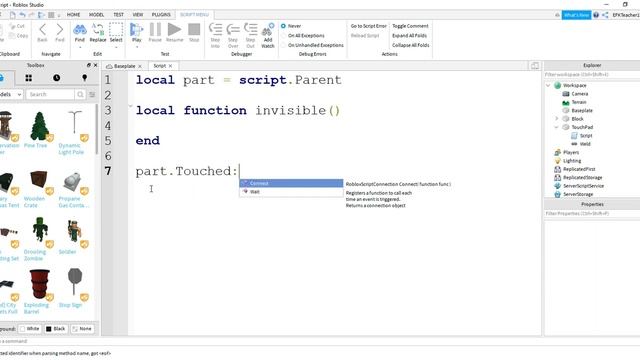
Task: Collapse the TouchPad tree node
Action: 556,127
